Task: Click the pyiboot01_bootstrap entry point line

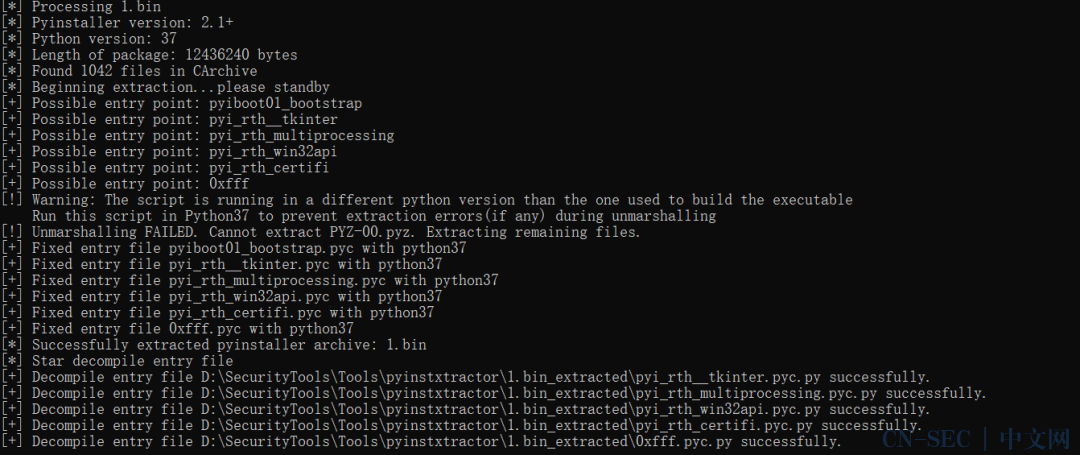Action: click(x=182, y=103)
